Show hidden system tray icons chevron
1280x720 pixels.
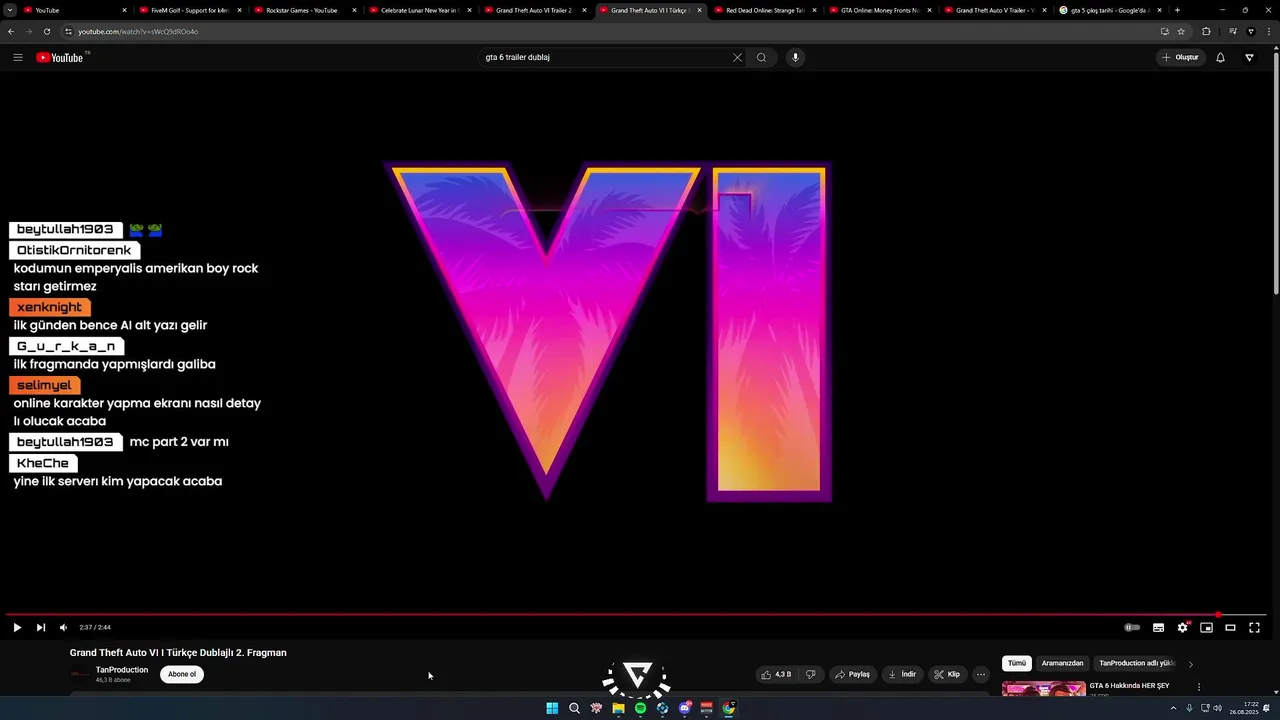(x=1174, y=708)
